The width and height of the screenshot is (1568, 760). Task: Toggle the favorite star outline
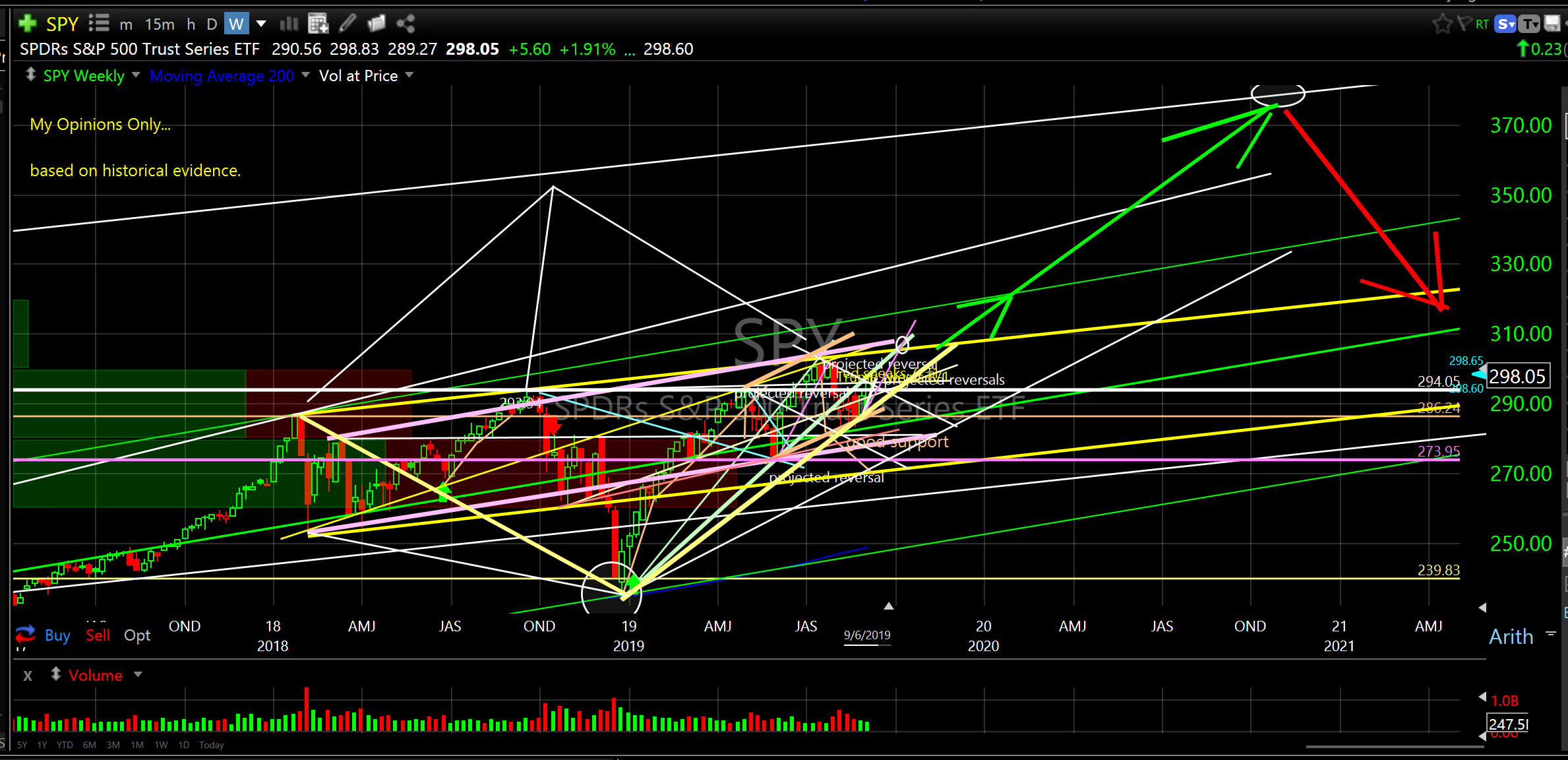1442,24
